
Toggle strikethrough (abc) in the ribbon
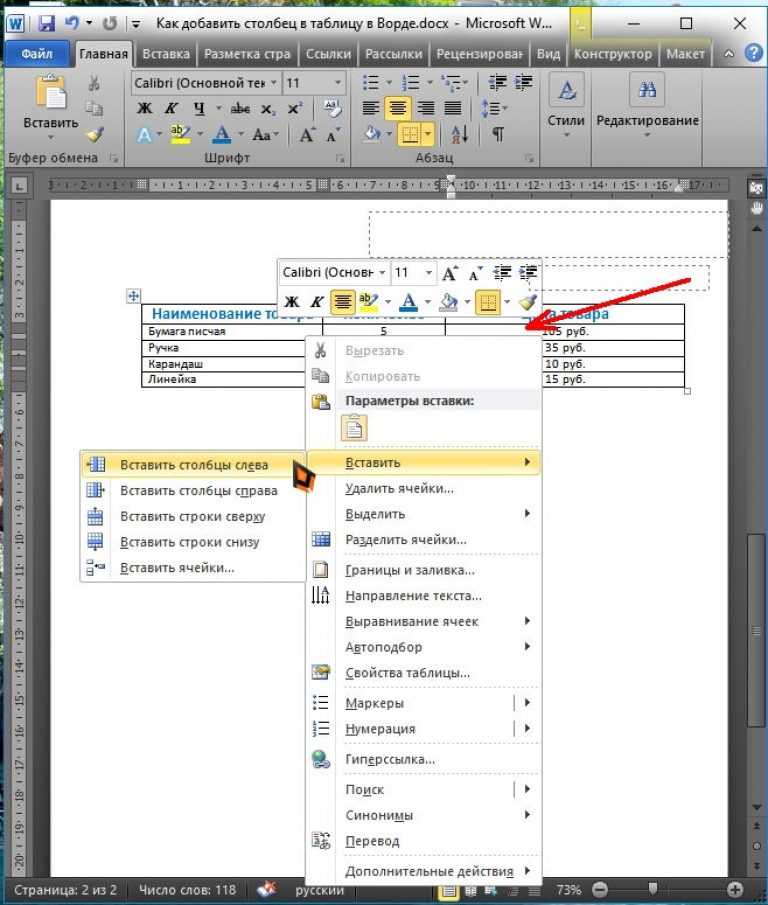[240, 108]
